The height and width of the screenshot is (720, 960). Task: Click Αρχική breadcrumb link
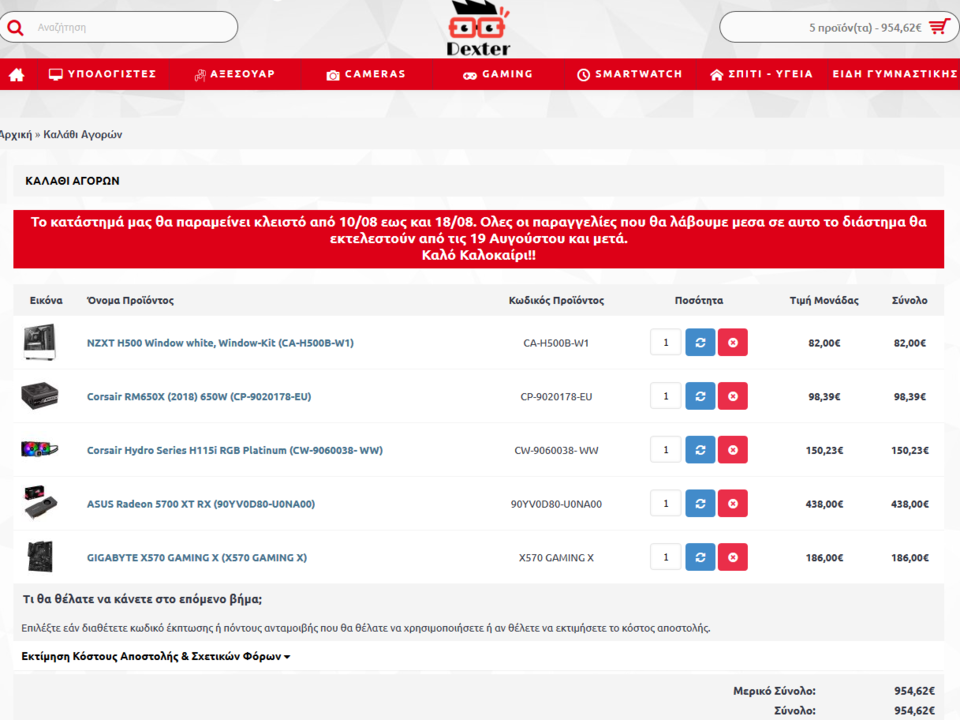tap(15, 134)
